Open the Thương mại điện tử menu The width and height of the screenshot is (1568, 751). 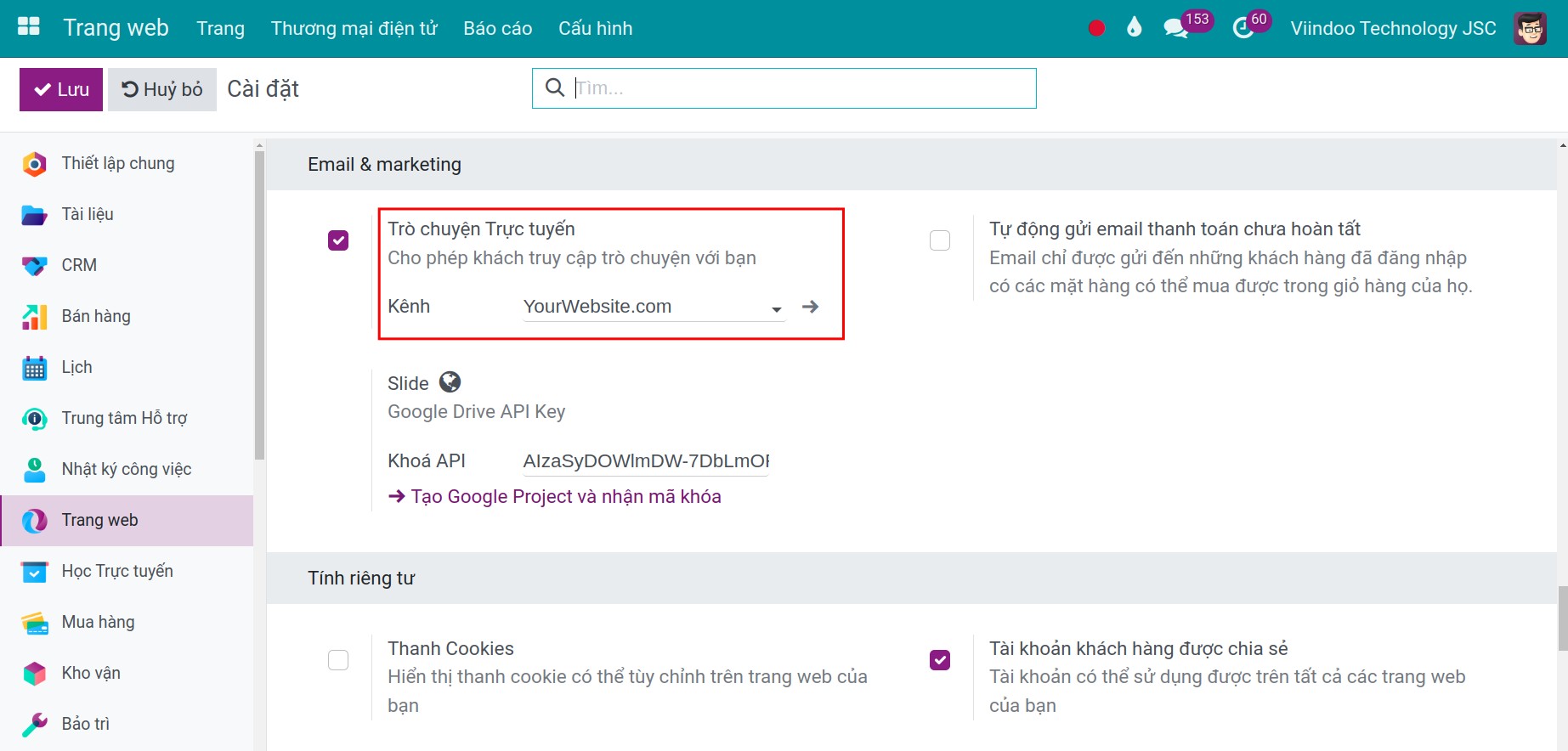(x=354, y=29)
